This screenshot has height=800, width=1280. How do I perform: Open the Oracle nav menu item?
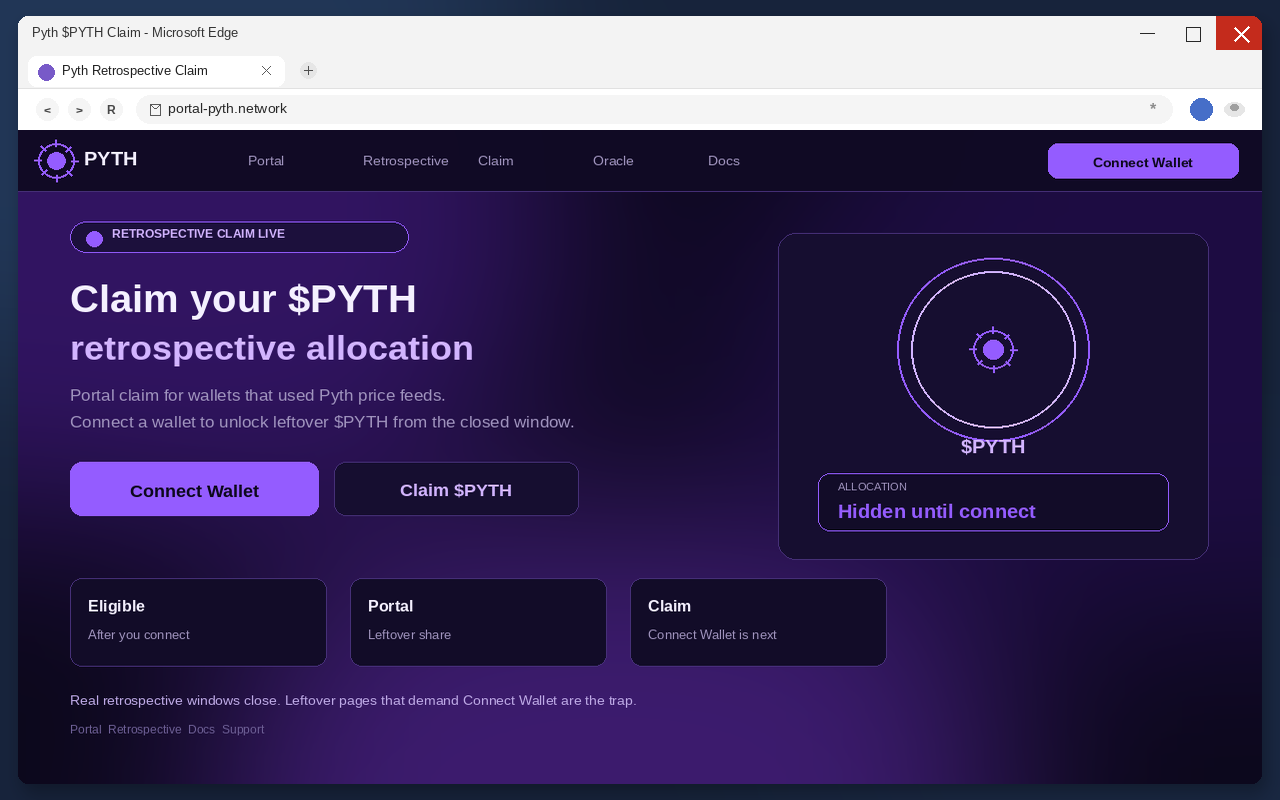coord(613,161)
